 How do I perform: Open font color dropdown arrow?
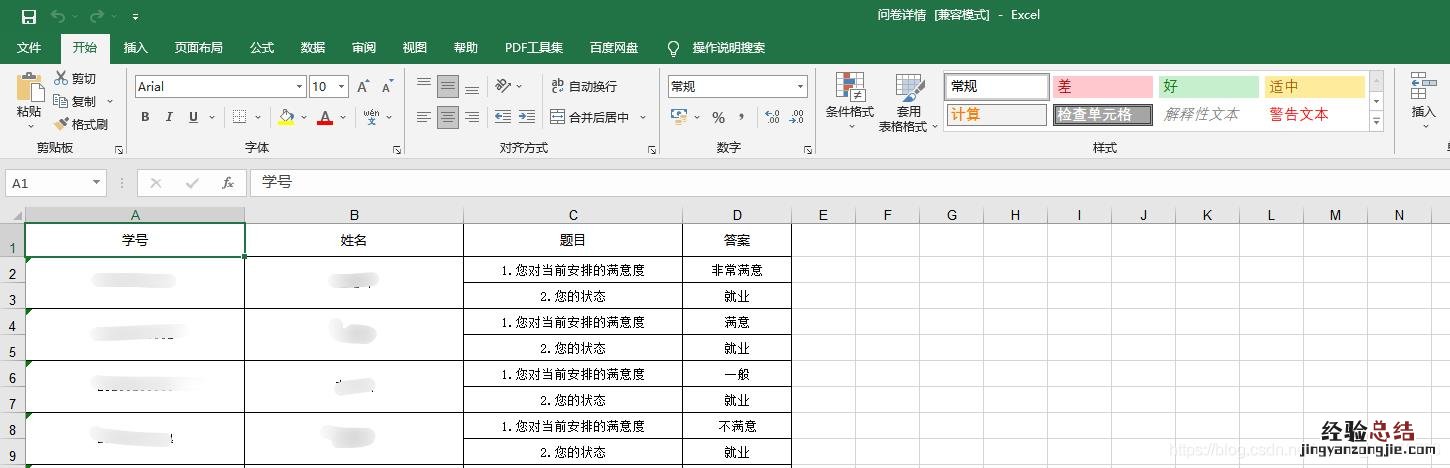point(342,117)
